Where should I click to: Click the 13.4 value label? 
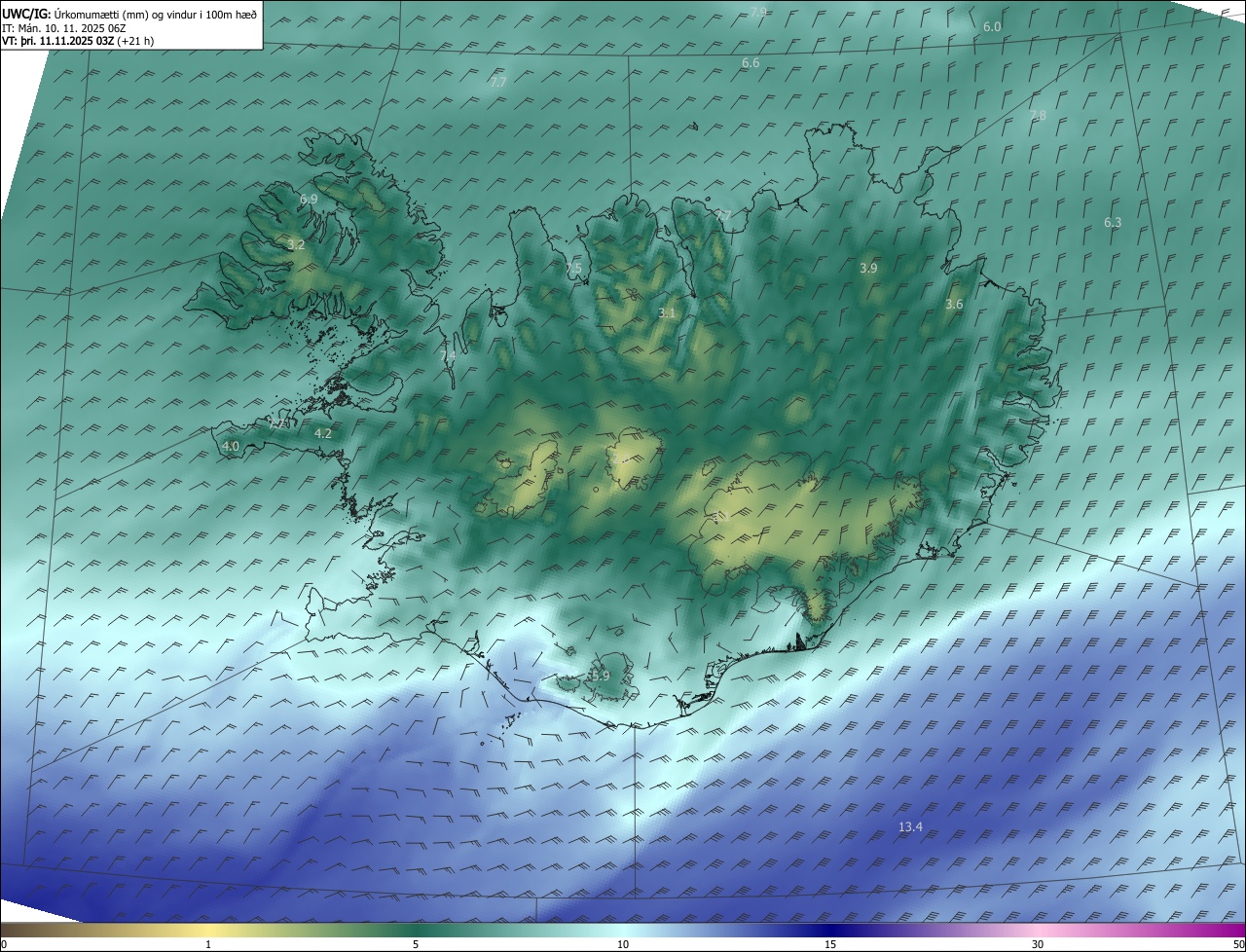click(x=910, y=827)
